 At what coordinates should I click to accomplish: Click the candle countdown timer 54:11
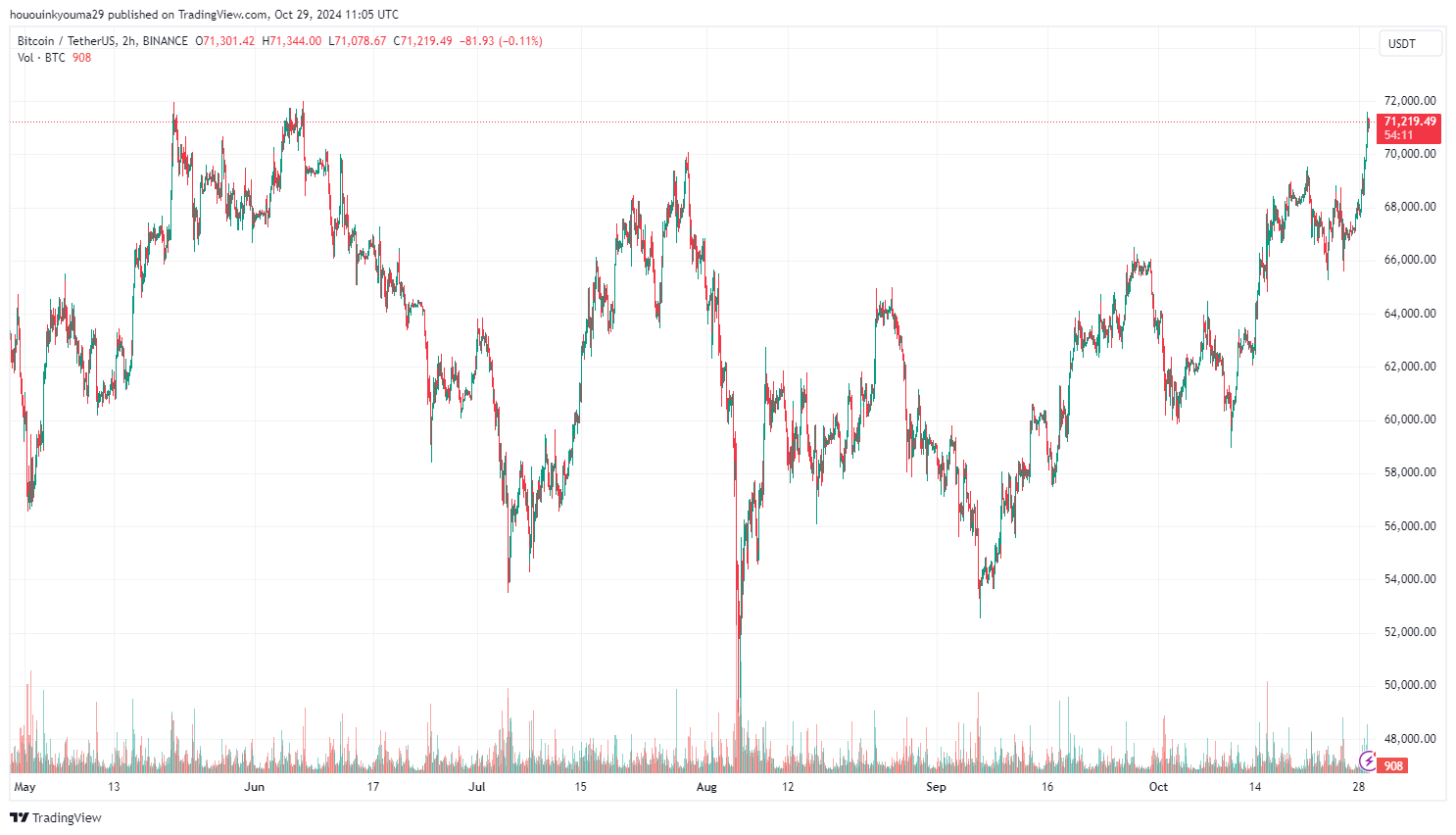coord(1399,135)
